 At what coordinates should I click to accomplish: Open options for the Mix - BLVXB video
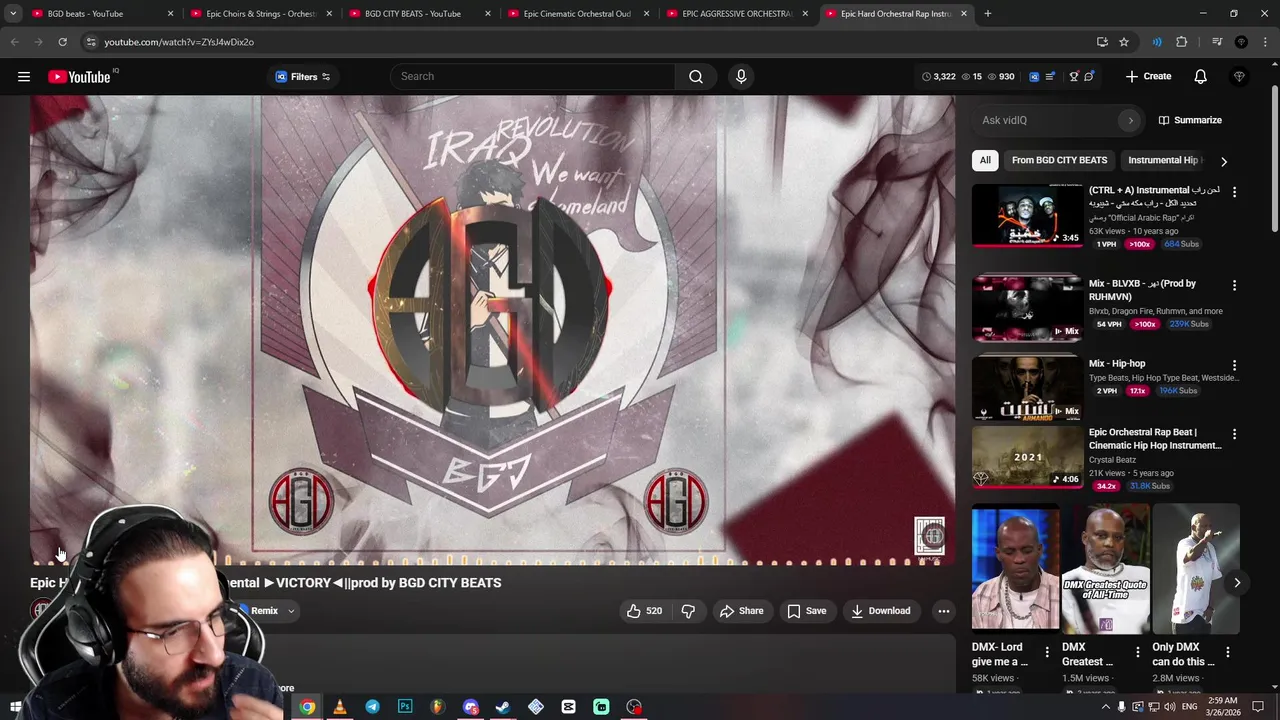tap(1234, 285)
